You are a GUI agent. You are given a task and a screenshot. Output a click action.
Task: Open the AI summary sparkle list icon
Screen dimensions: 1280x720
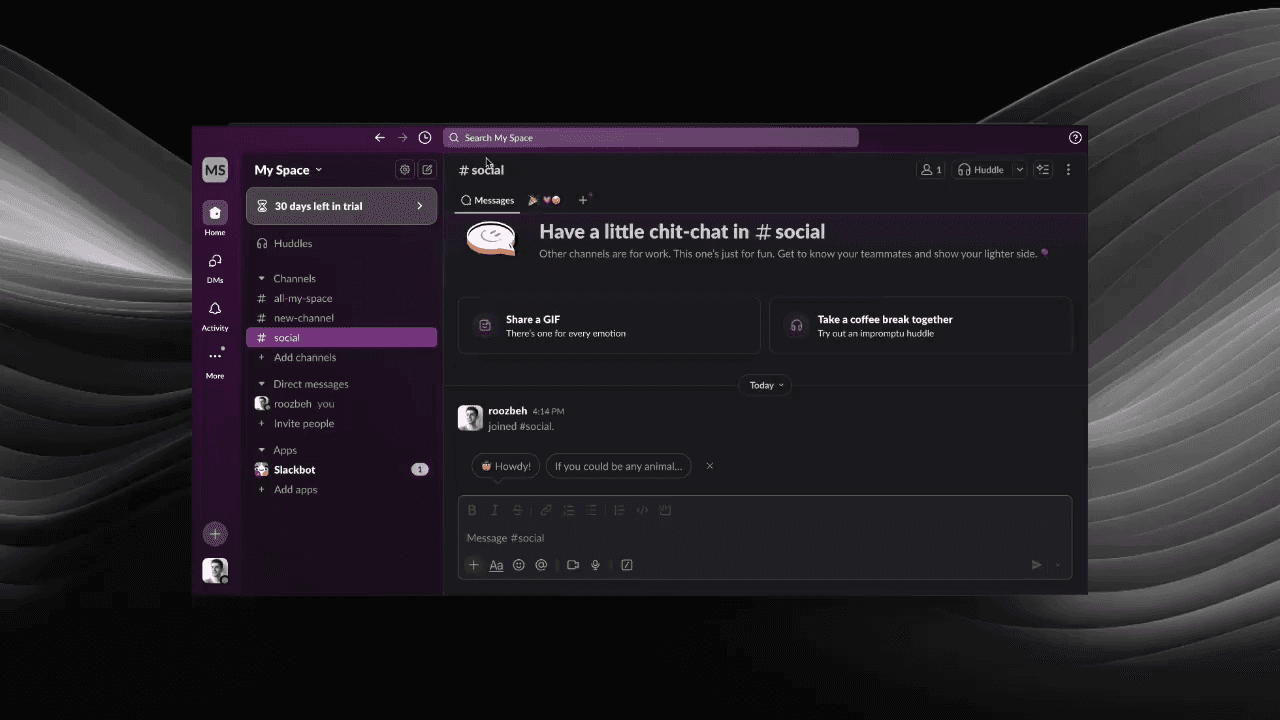pyautogui.click(x=1043, y=170)
